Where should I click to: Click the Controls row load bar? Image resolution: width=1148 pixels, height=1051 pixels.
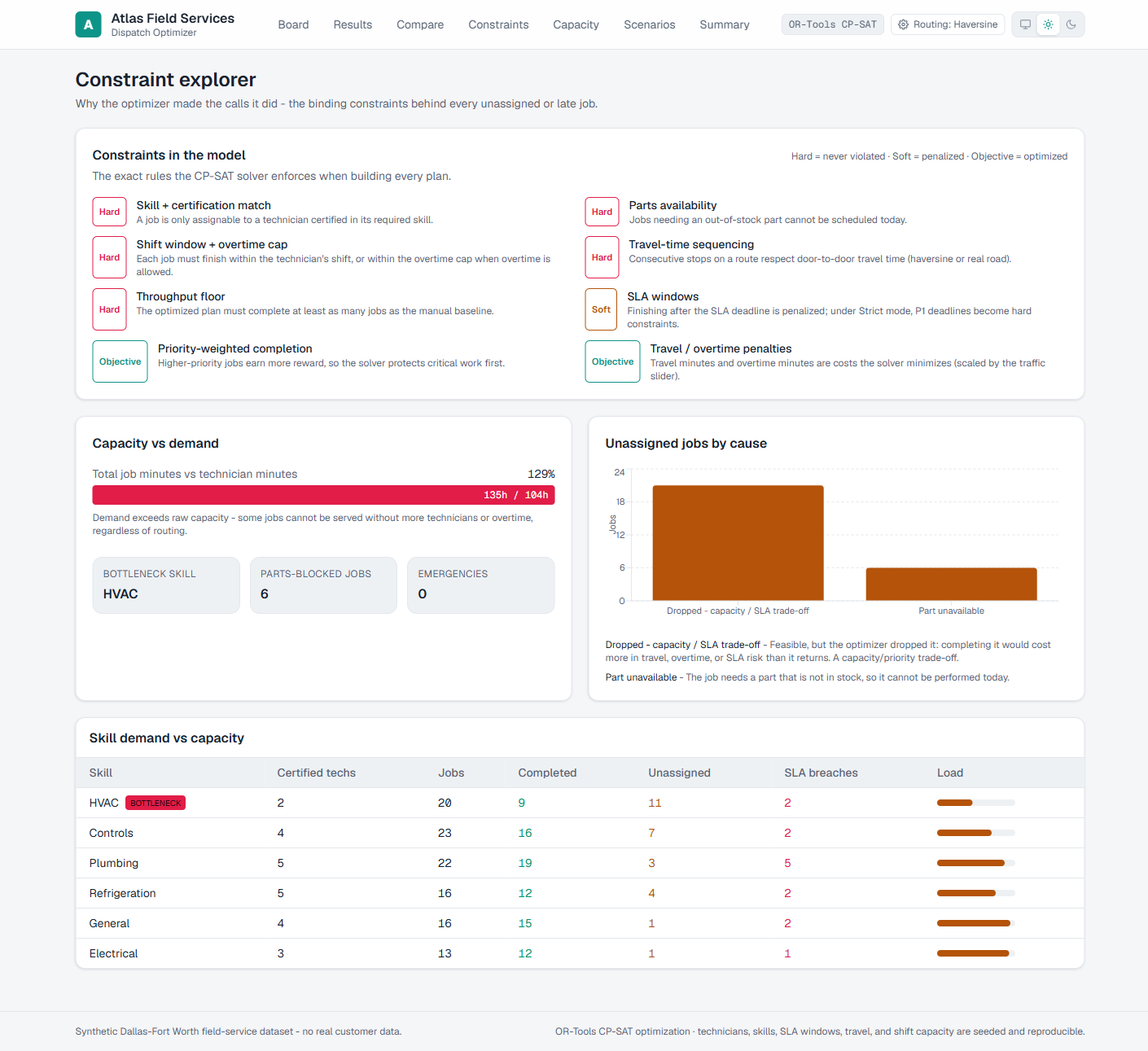coord(975,833)
